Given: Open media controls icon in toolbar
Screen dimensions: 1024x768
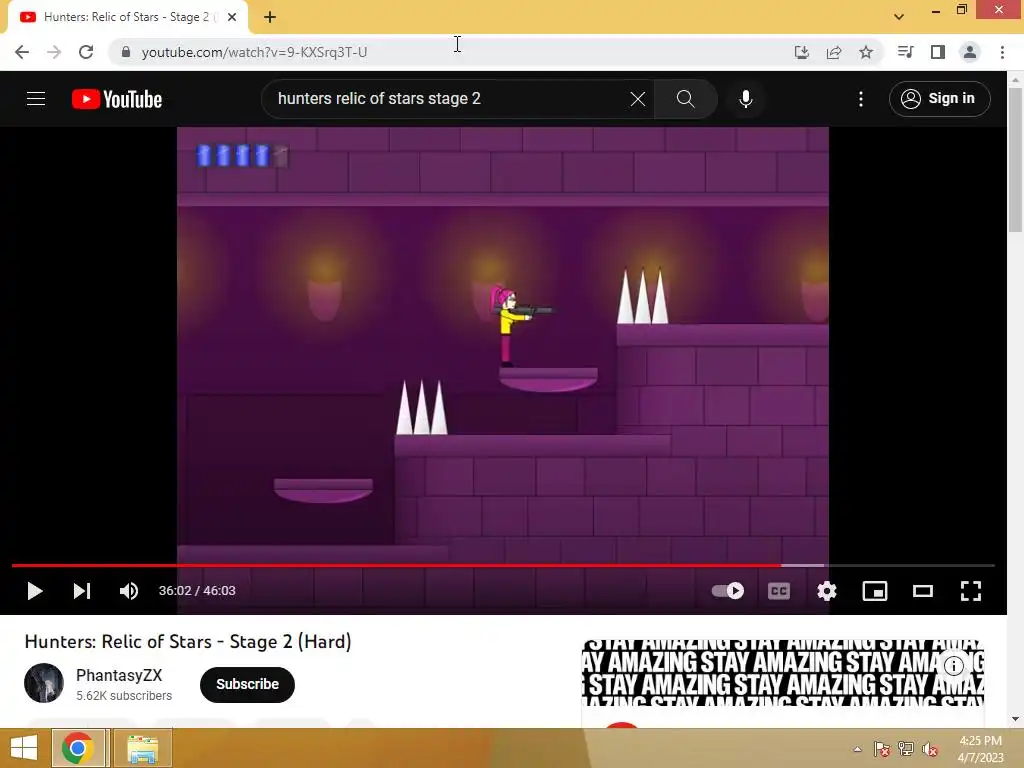Looking at the screenshot, I should tap(905, 52).
